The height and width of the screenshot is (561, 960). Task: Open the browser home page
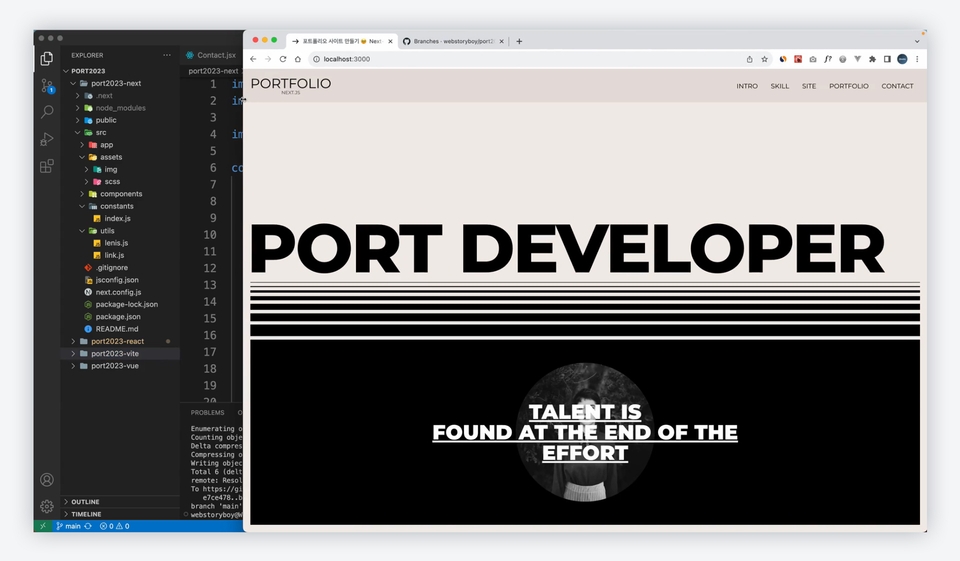[298, 59]
